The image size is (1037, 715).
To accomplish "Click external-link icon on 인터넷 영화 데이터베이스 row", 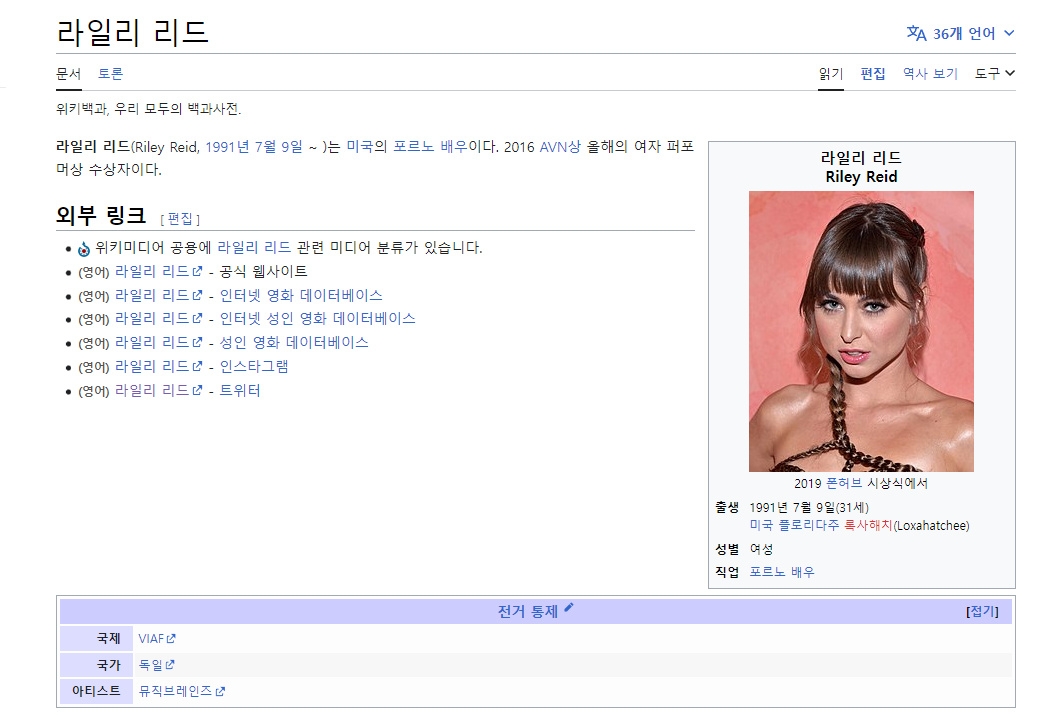I will coord(197,295).
